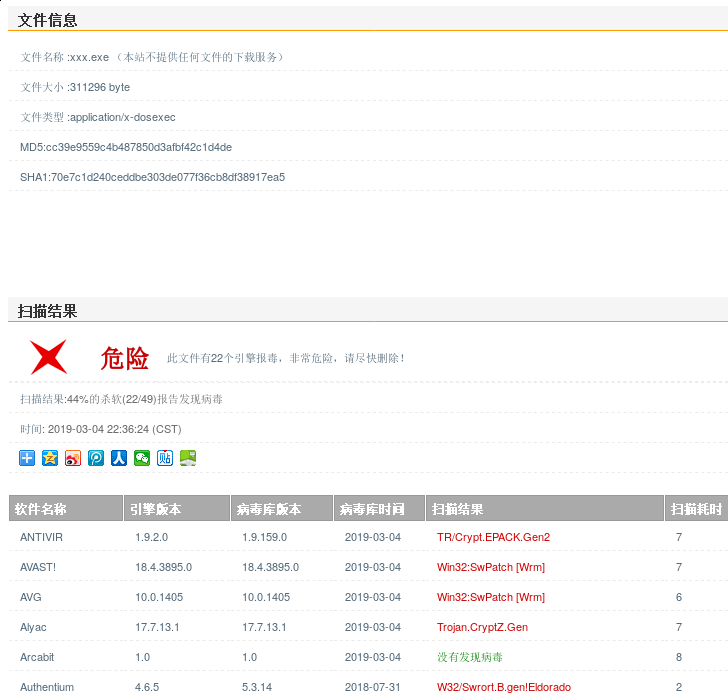Screen dimensions: 728x700
Task: Select the SHA1 hash line
Action: pyautogui.click(x=152, y=177)
